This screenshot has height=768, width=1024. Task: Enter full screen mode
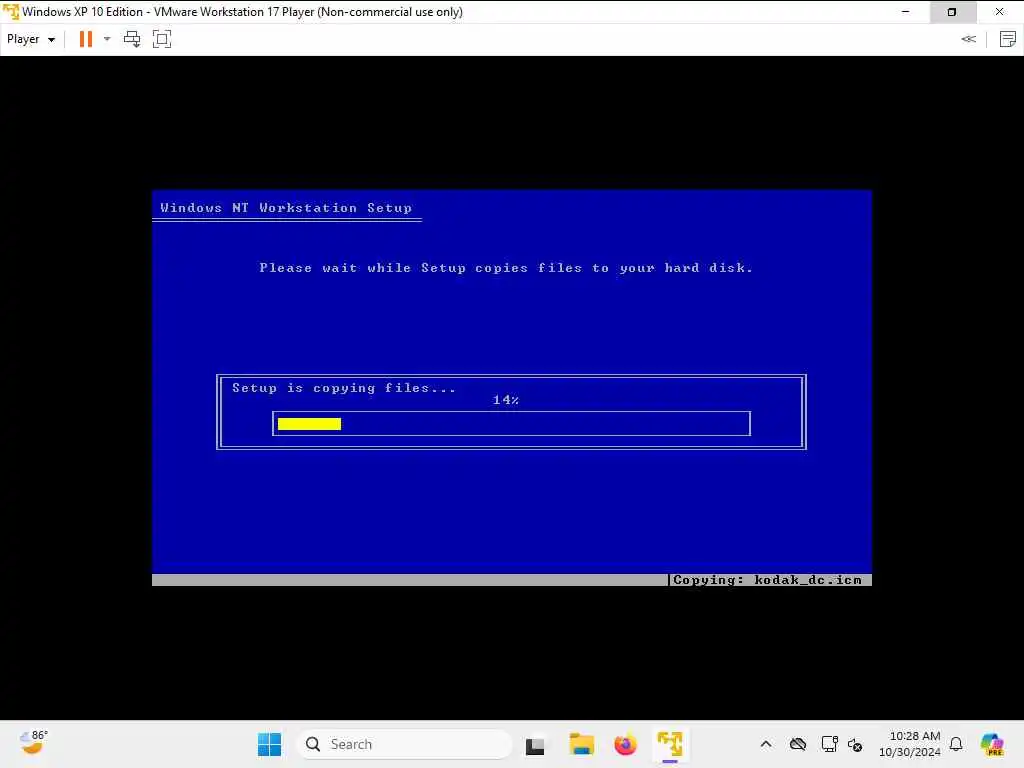(x=162, y=39)
